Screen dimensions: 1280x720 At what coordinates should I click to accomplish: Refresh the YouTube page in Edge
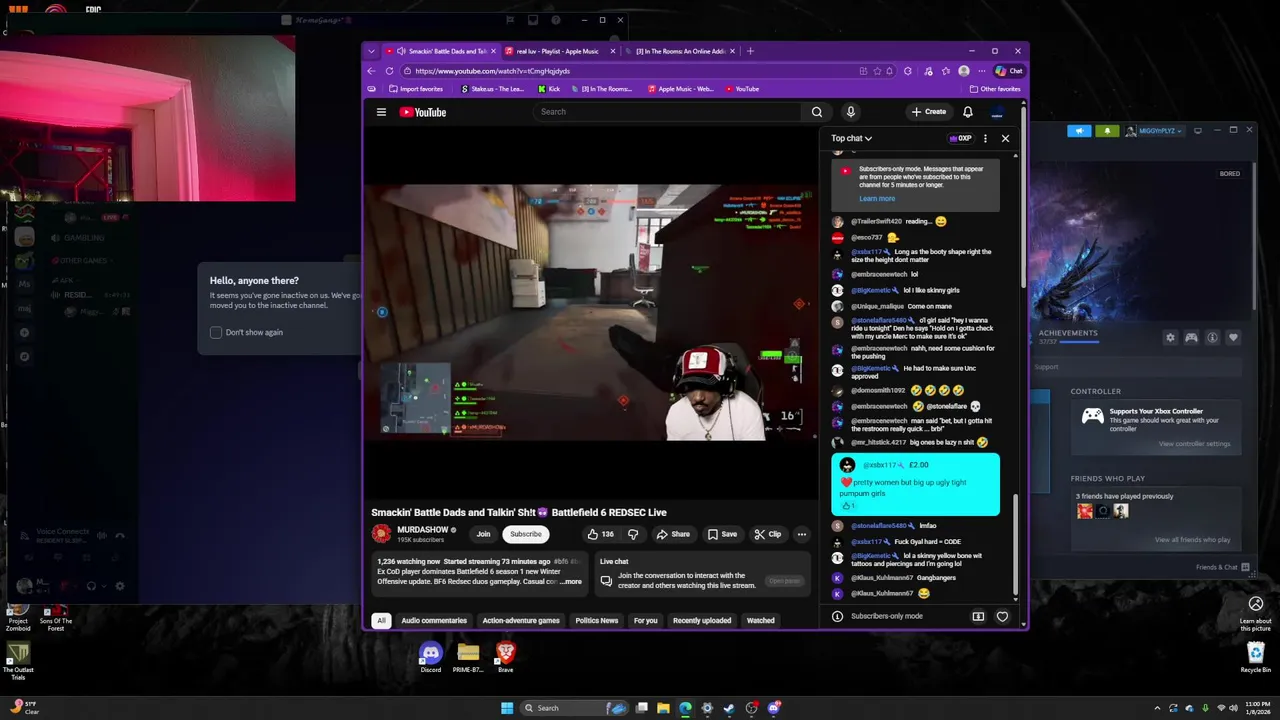[389, 71]
